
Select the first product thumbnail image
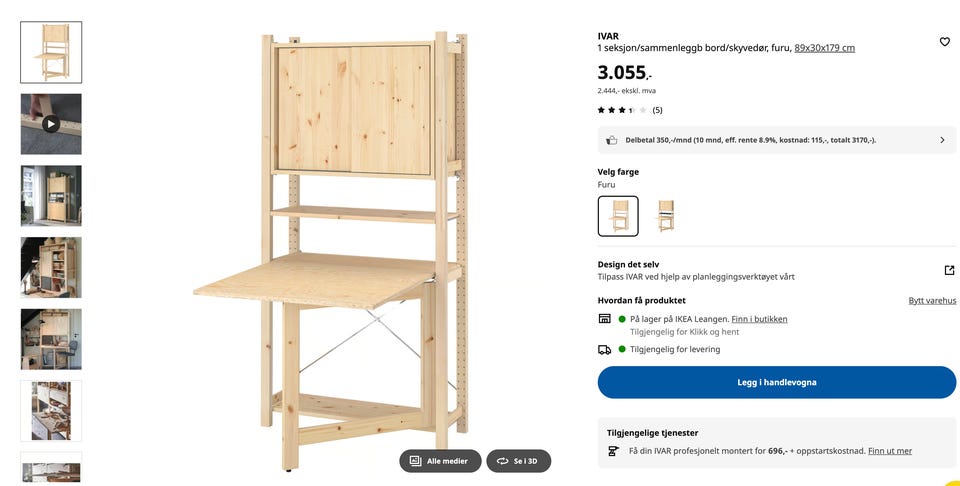(51, 52)
